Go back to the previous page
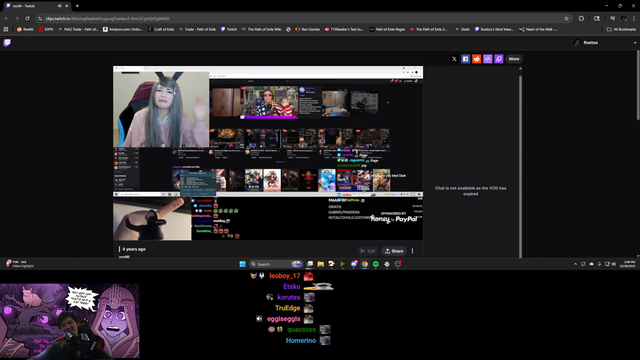 [7, 18]
